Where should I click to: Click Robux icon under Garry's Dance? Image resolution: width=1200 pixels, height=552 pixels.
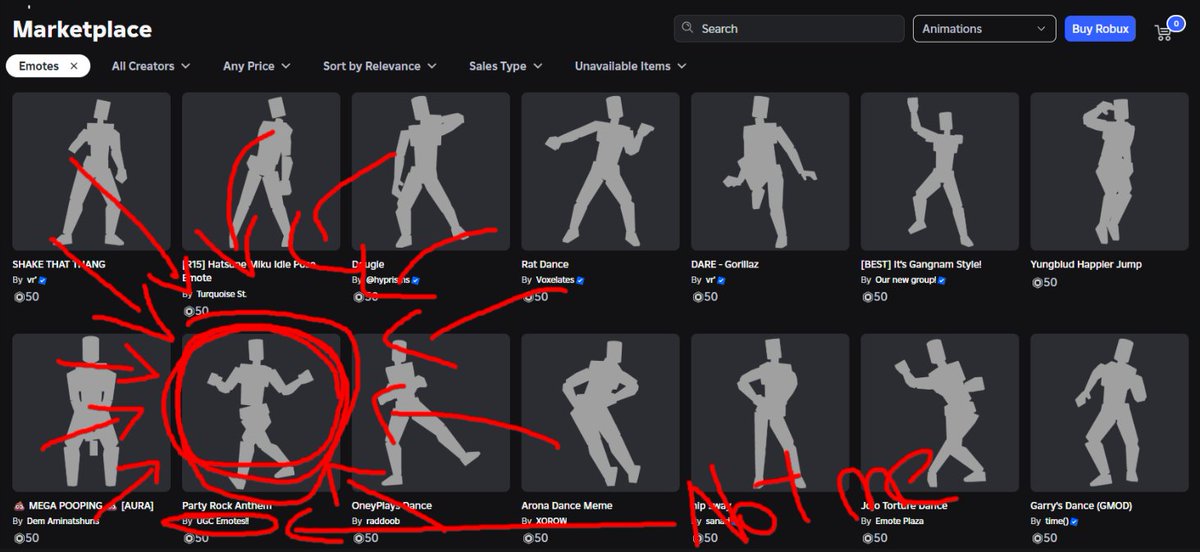(1036, 538)
